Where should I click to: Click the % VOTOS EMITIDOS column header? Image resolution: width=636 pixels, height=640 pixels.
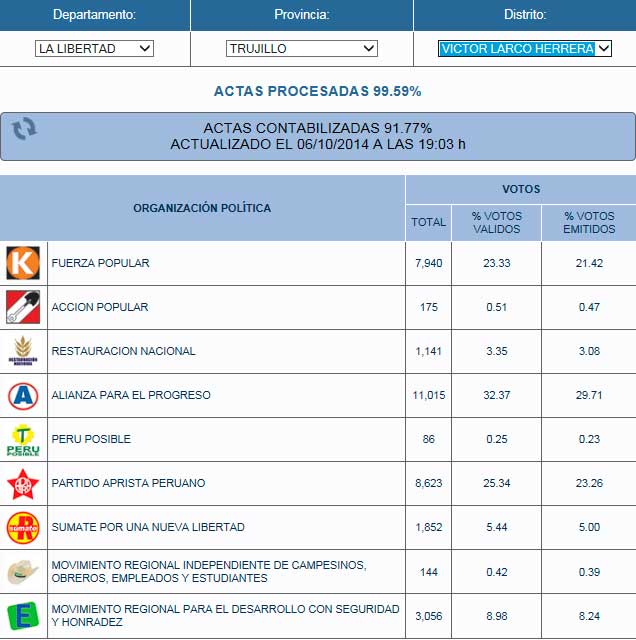point(588,222)
